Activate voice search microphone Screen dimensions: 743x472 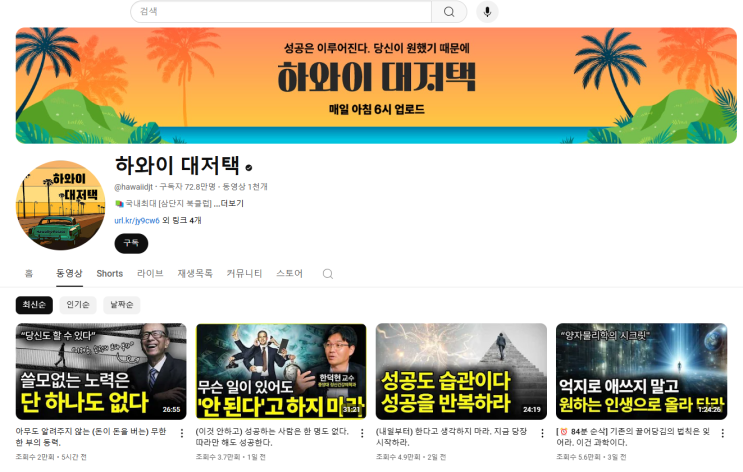487,12
